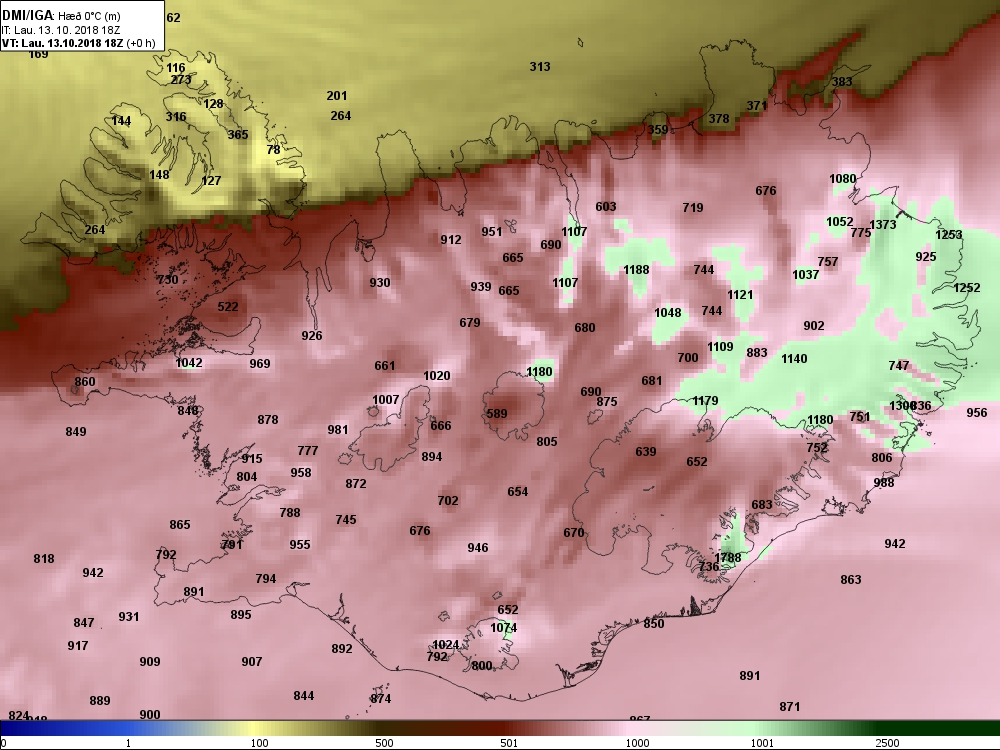Click the yellow part of the scale near 100
The width and height of the screenshot is (1000, 750).
click(255, 728)
